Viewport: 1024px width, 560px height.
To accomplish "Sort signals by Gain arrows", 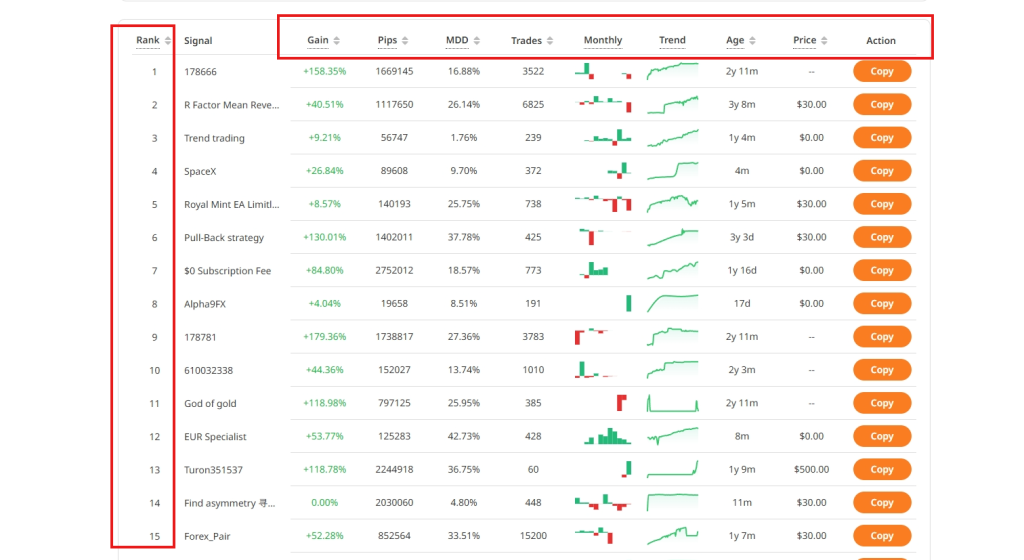I will coord(337,41).
